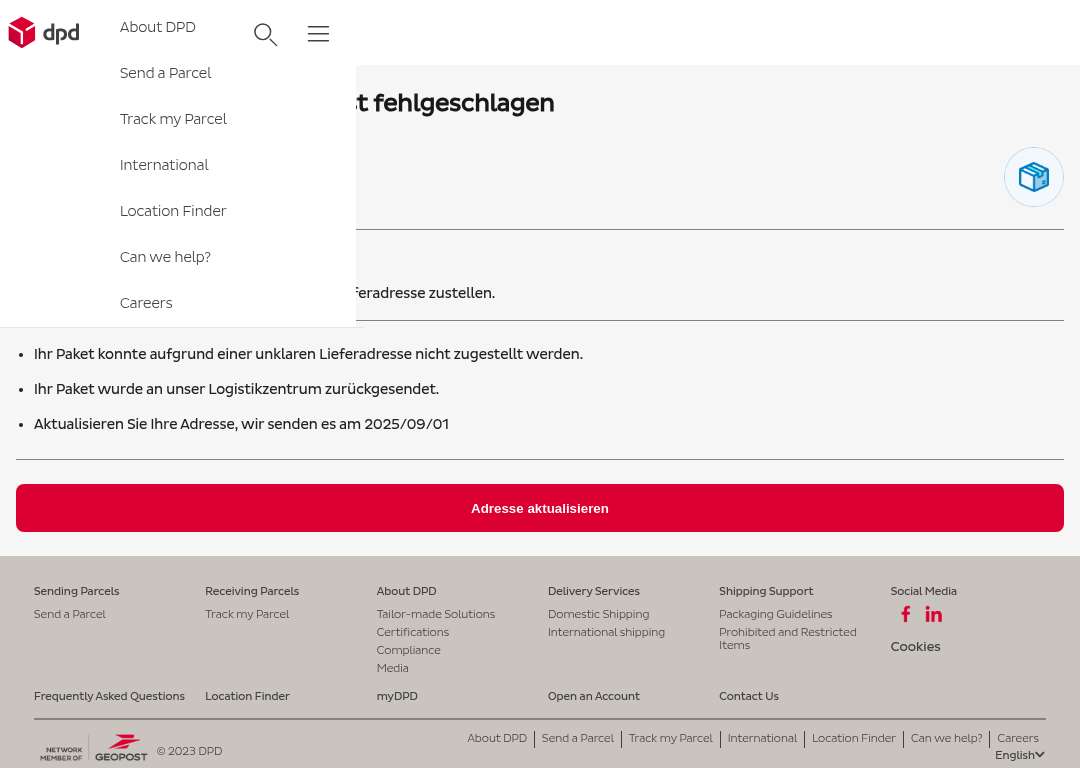The width and height of the screenshot is (1080, 768).
Task: Go to Domestic Shipping link
Action: pos(599,614)
